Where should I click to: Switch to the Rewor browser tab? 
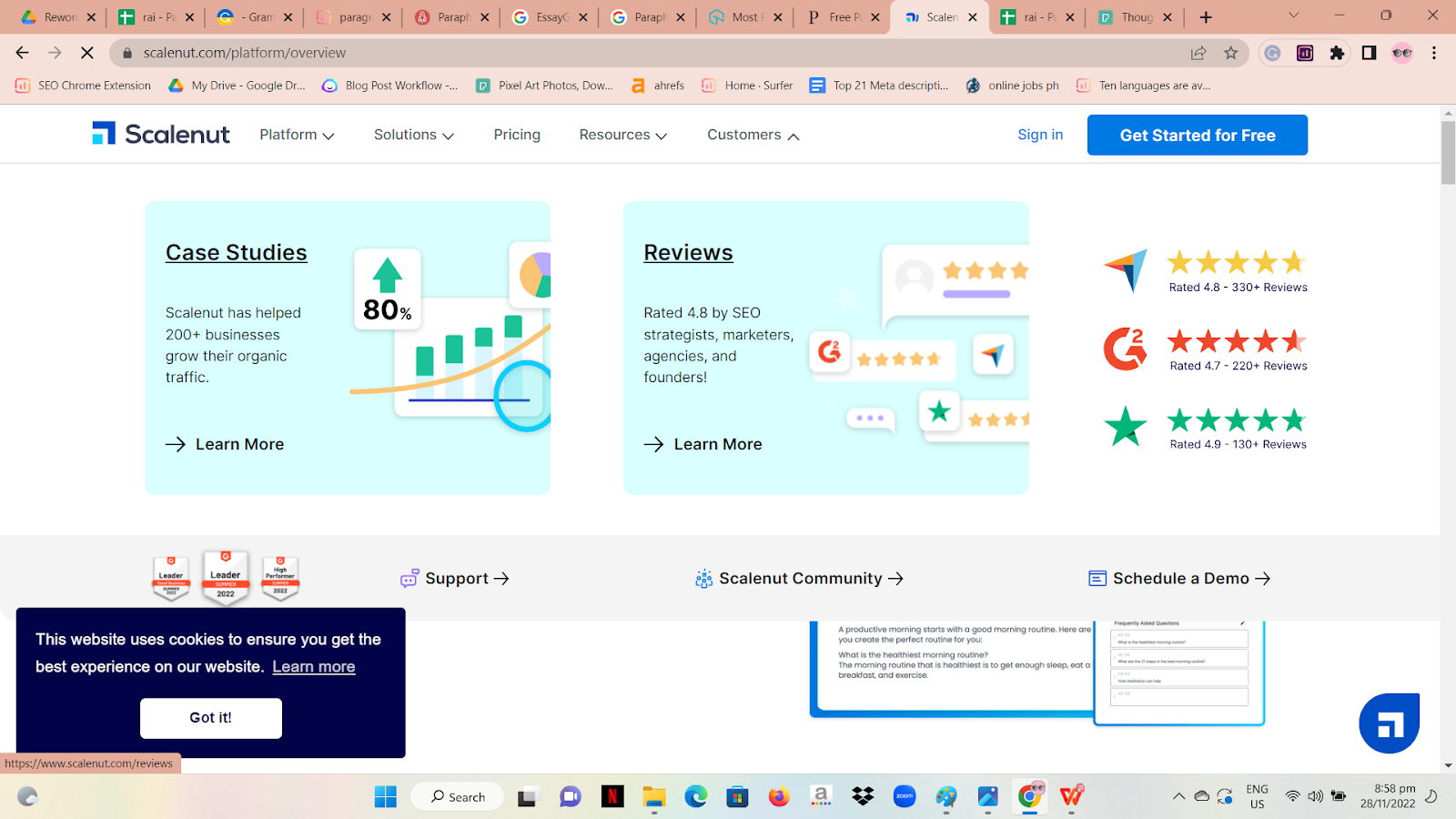(x=58, y=17)
